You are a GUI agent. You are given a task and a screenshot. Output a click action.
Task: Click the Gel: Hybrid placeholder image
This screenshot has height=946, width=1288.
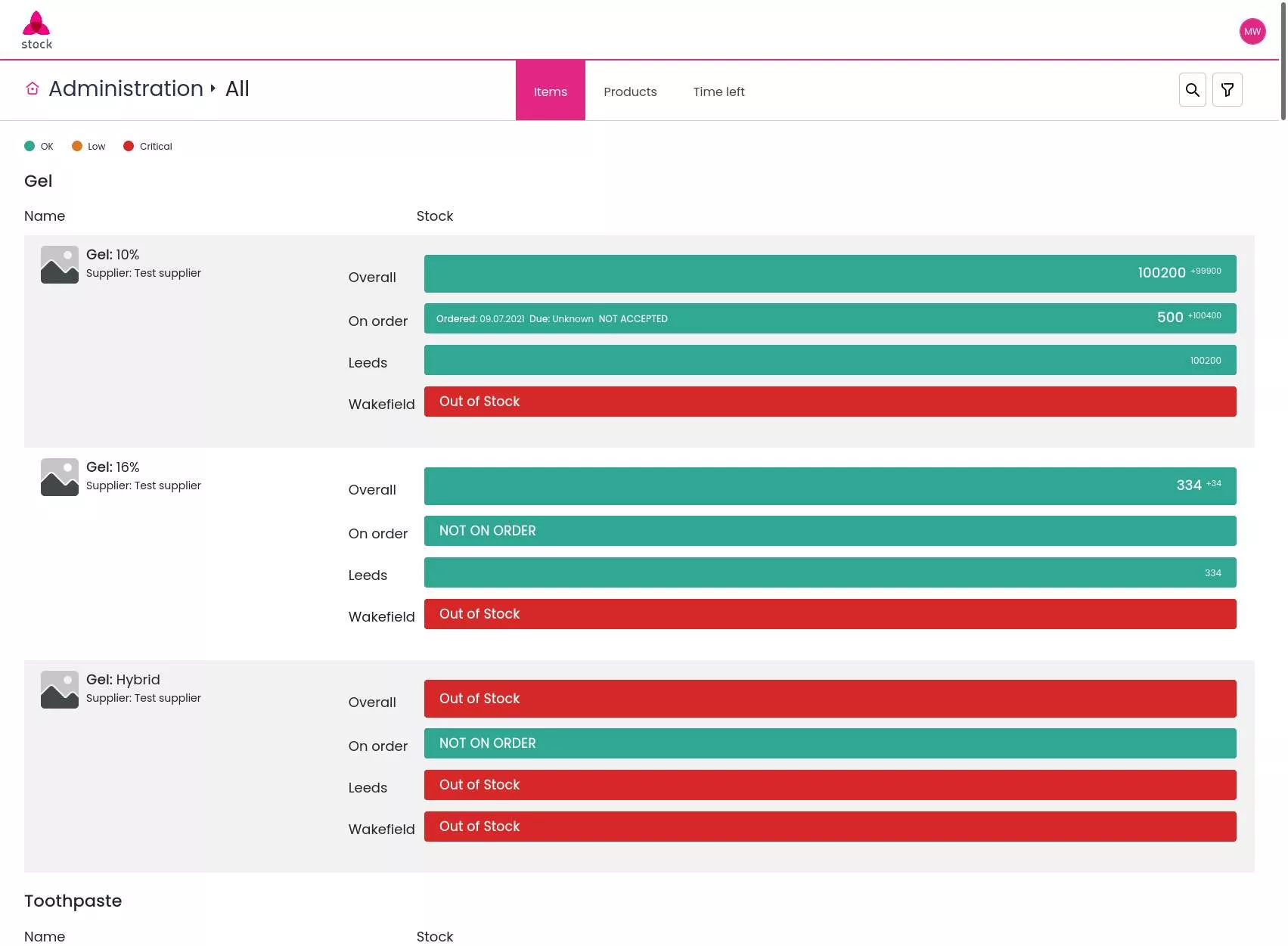[x=60, y=690]
